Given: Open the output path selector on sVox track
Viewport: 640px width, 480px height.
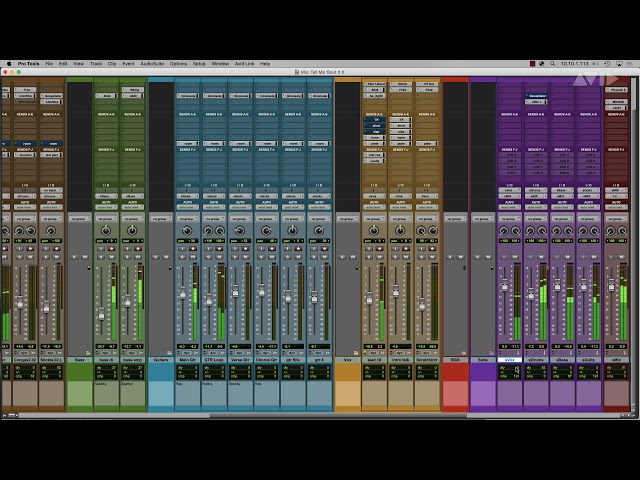Looking at the screenshot, I should (509, 196).
